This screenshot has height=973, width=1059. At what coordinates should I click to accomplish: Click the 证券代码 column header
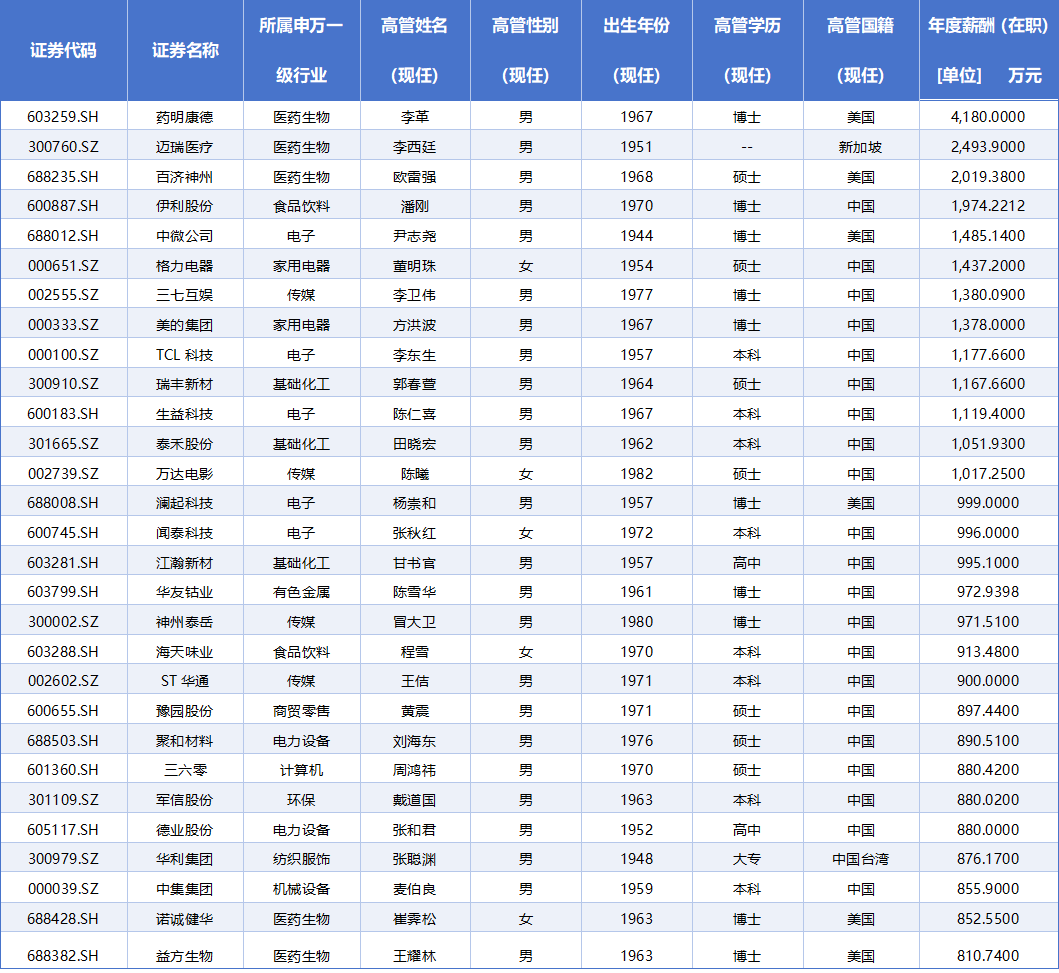(63, 50)
